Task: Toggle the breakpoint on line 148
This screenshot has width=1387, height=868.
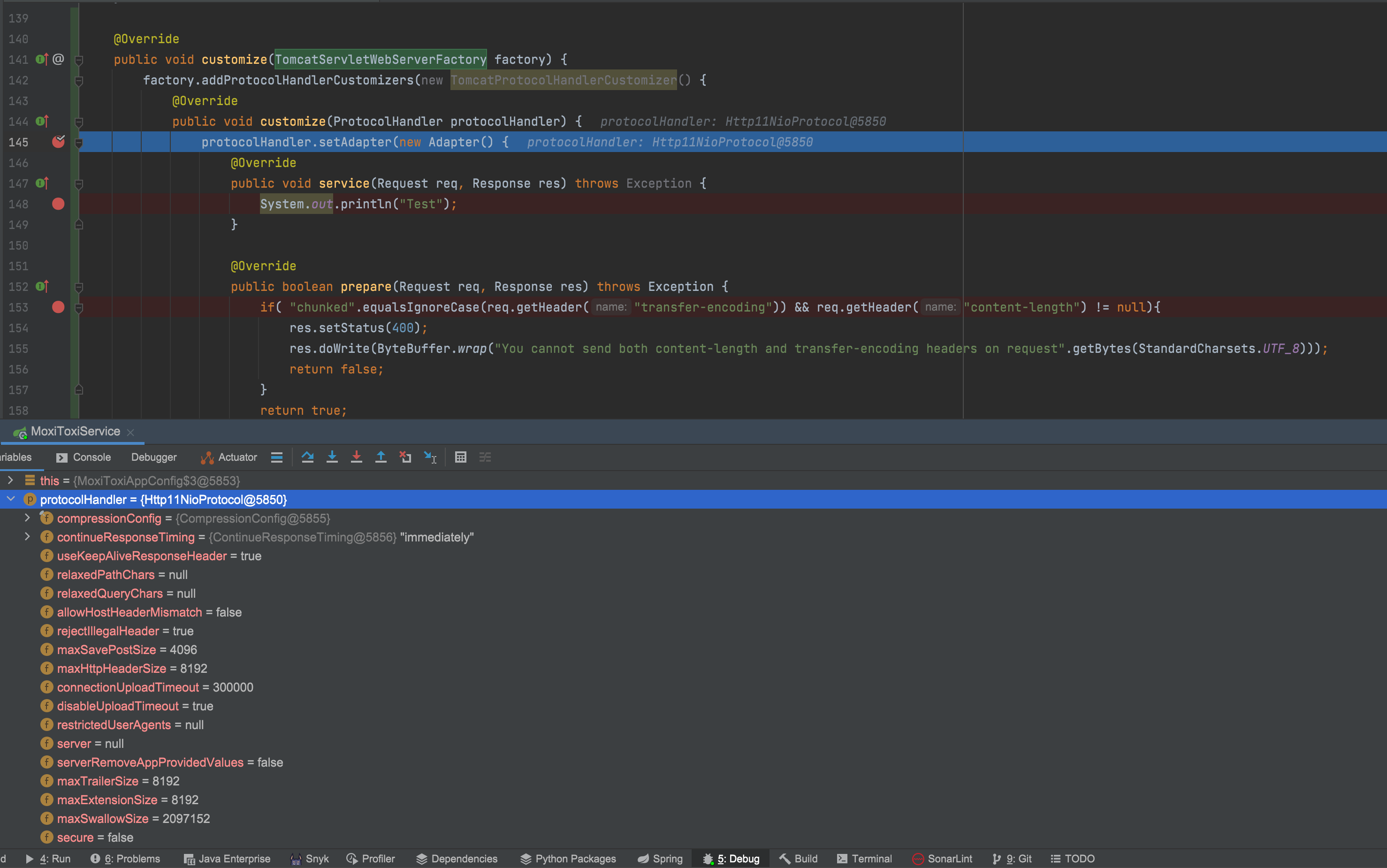Action: (x=58, y=204)
